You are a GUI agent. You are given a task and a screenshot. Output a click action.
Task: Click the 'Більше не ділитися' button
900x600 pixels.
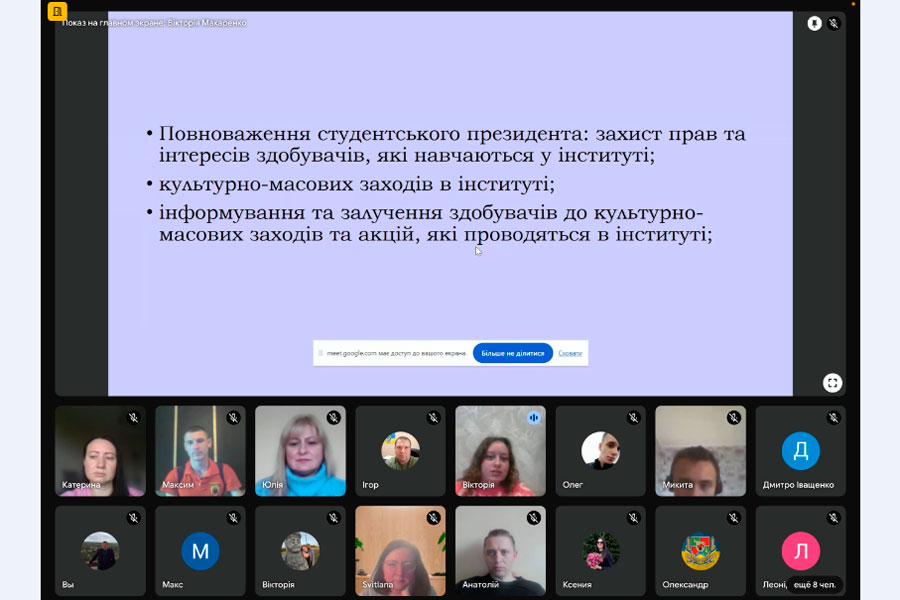click(x=513, y=353)
